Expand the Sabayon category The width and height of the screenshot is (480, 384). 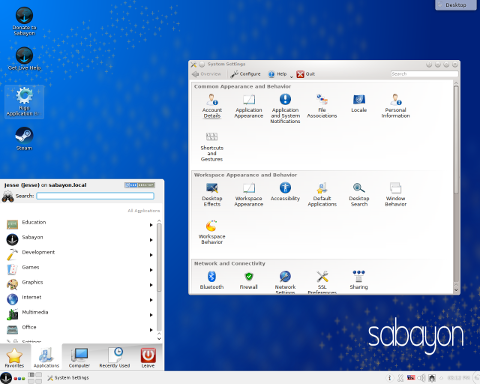(x=80, y=239)
